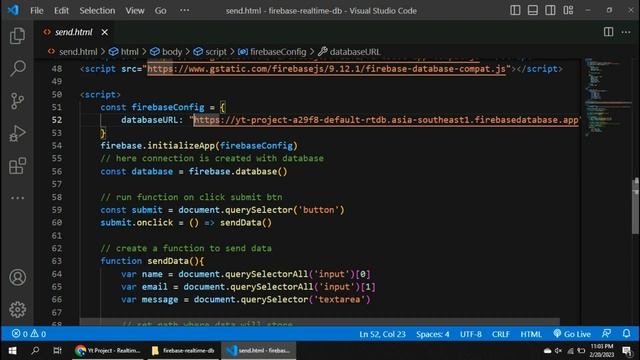Screen dimensions: 640x360
Task: Click the taskbar clock
Action: click(x=602, y=351)
